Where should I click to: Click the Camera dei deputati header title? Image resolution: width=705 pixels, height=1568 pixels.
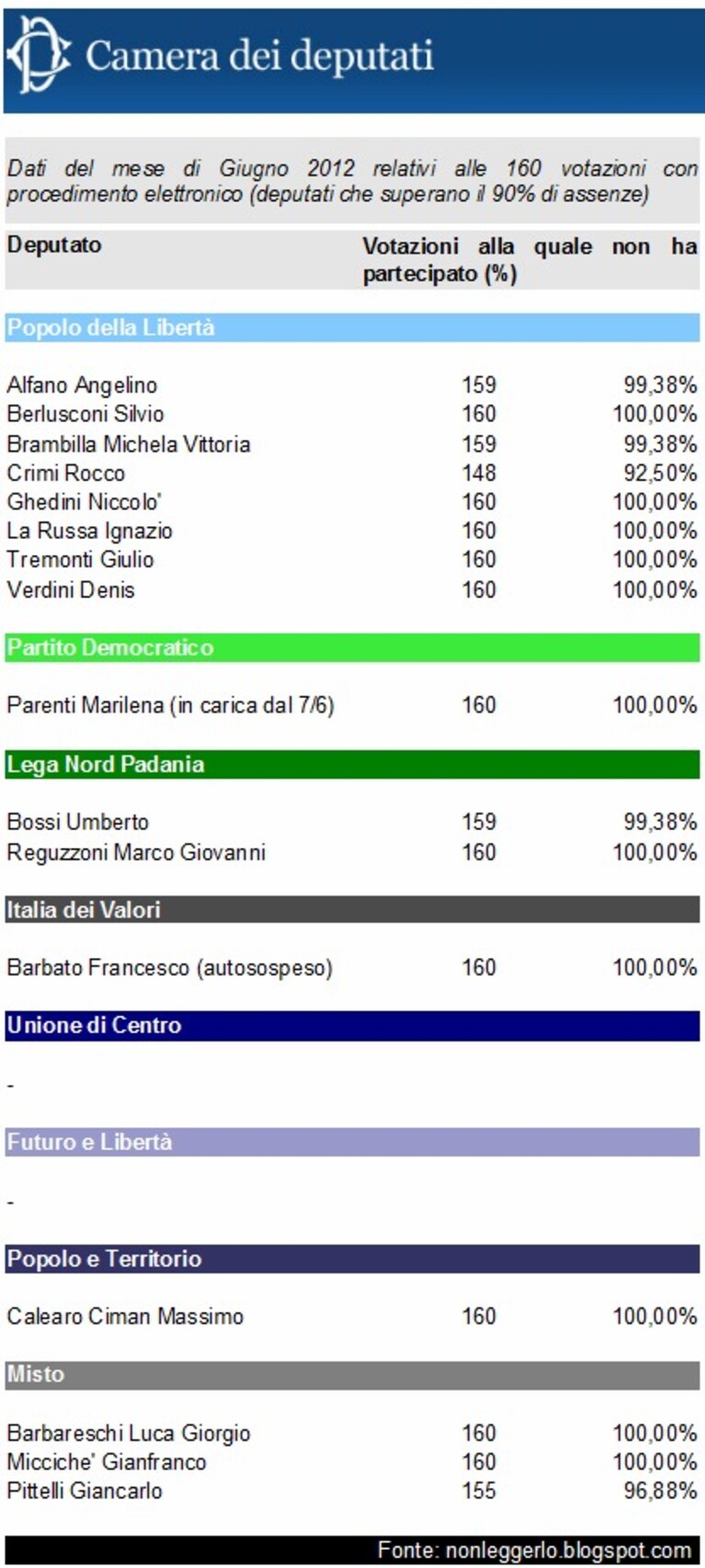click(x=259, y=57)
